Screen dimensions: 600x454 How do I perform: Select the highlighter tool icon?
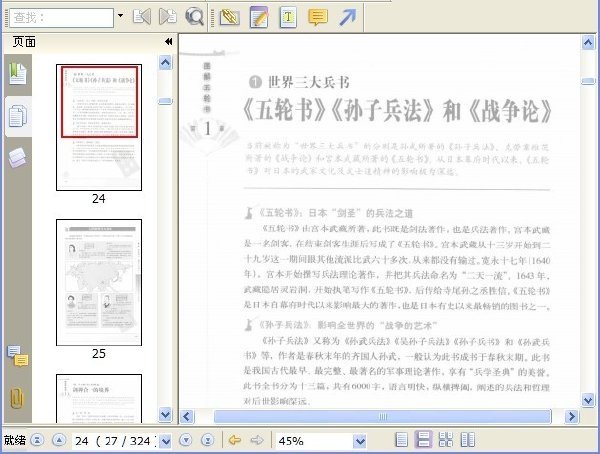point(230,17)
